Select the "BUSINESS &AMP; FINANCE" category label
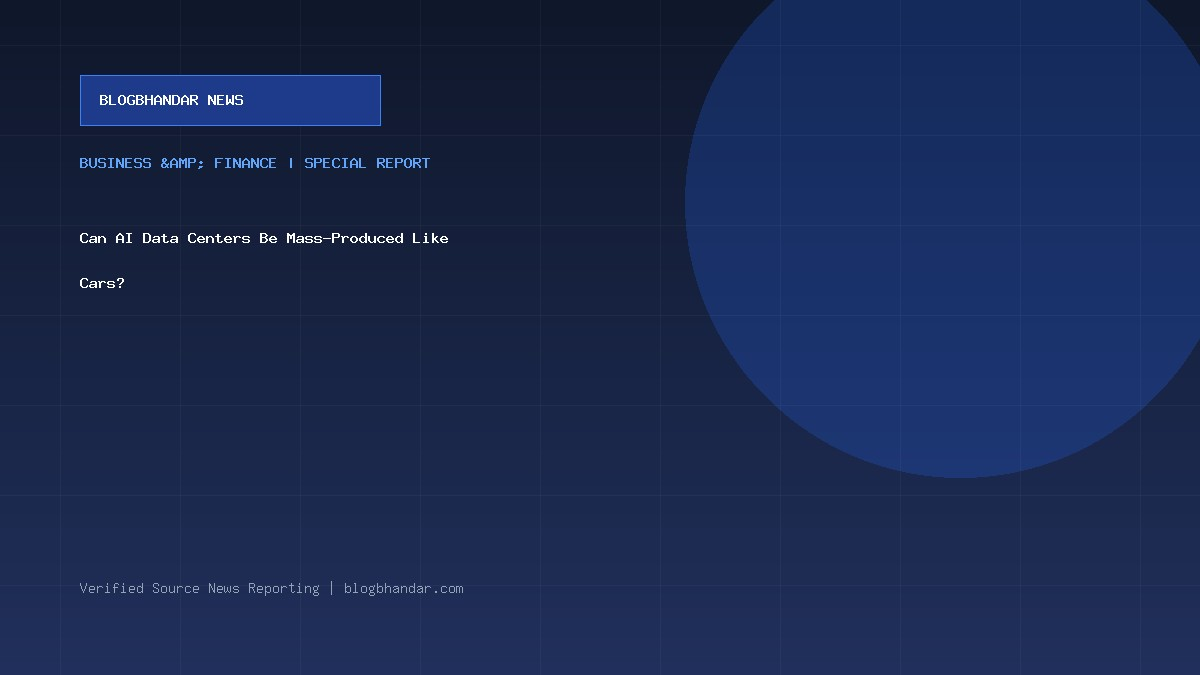The height and width of the screenshot is (675, 1200). point(178,163)
